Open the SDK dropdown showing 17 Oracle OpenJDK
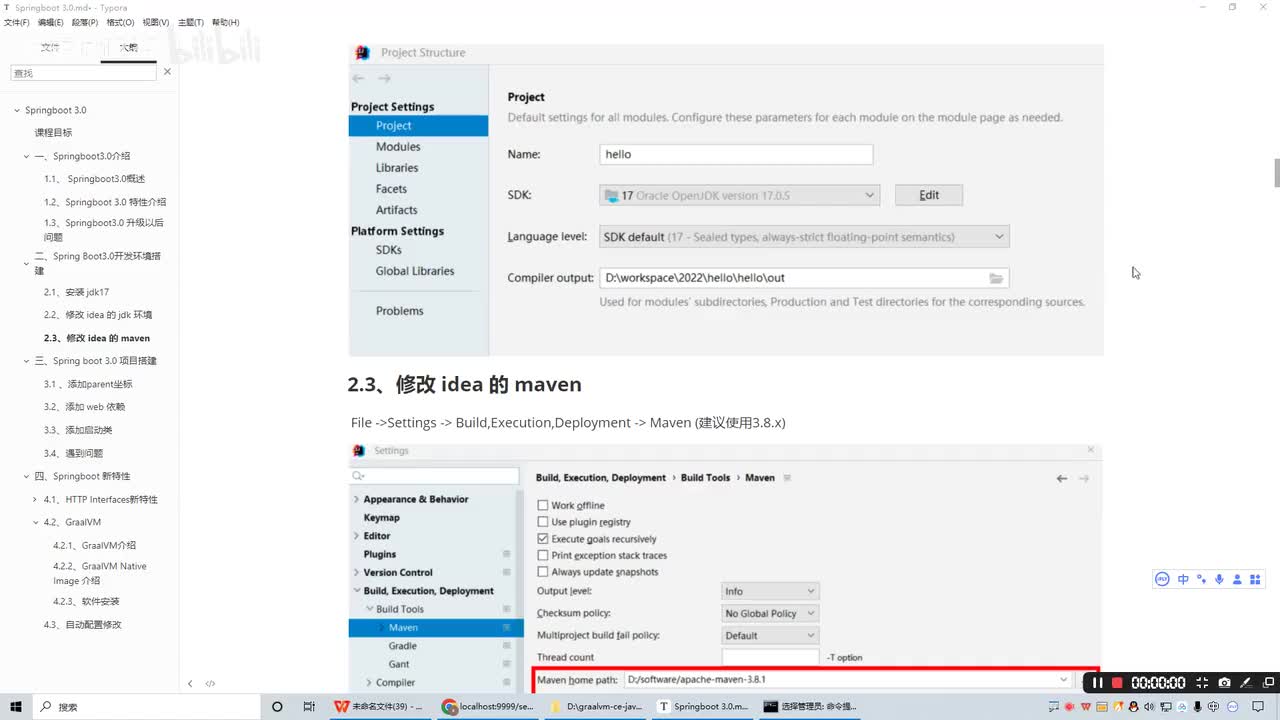This screenshot has width=1280, height=720. tap(740, 195)
